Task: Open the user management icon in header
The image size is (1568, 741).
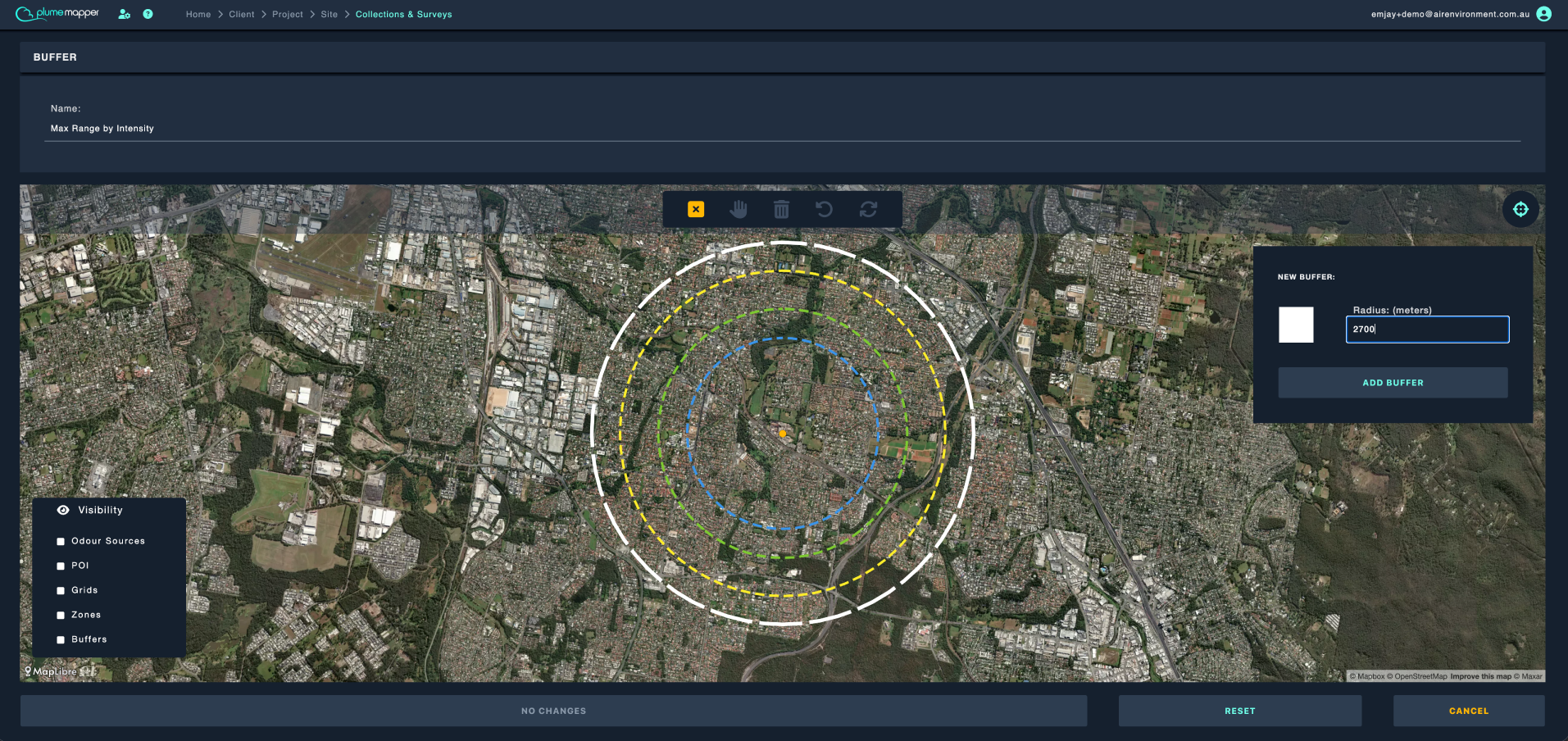Action: pos(124,14)
